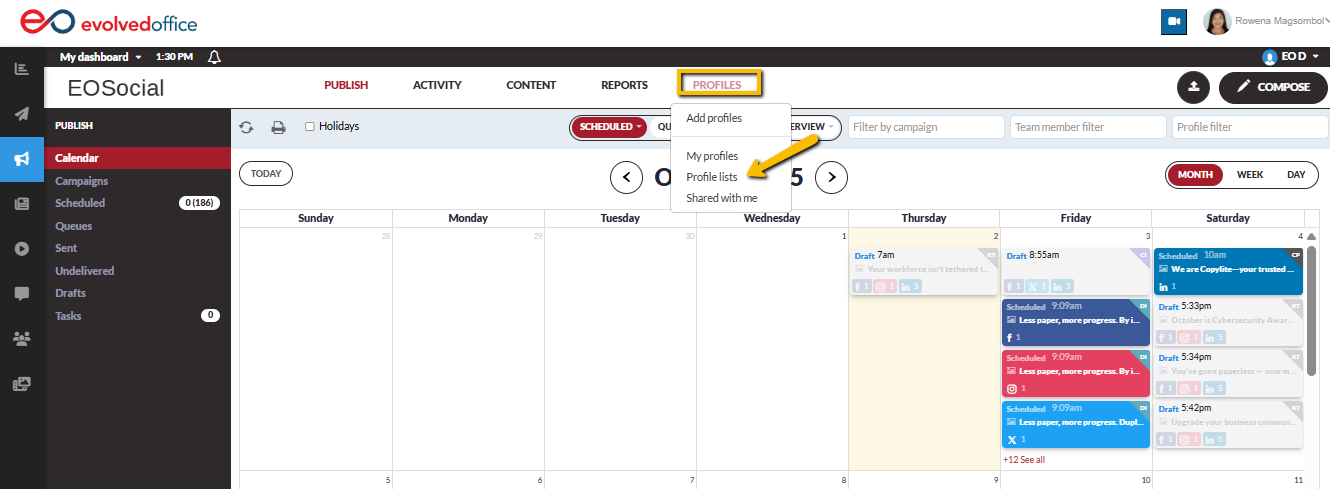This screenshot has height=489, width=1330.
Task: Open the list sidebar icon at top
Action: pos(22,69)
